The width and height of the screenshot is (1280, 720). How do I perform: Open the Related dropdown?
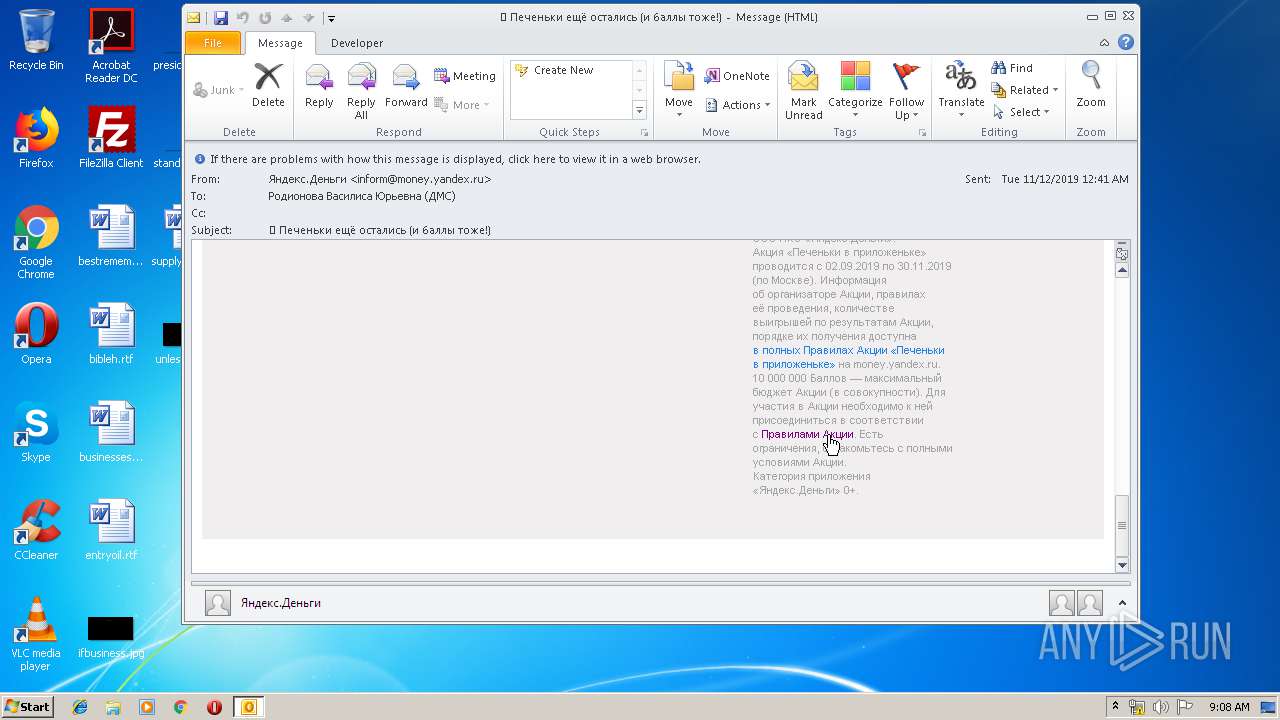pos(1025,90)
